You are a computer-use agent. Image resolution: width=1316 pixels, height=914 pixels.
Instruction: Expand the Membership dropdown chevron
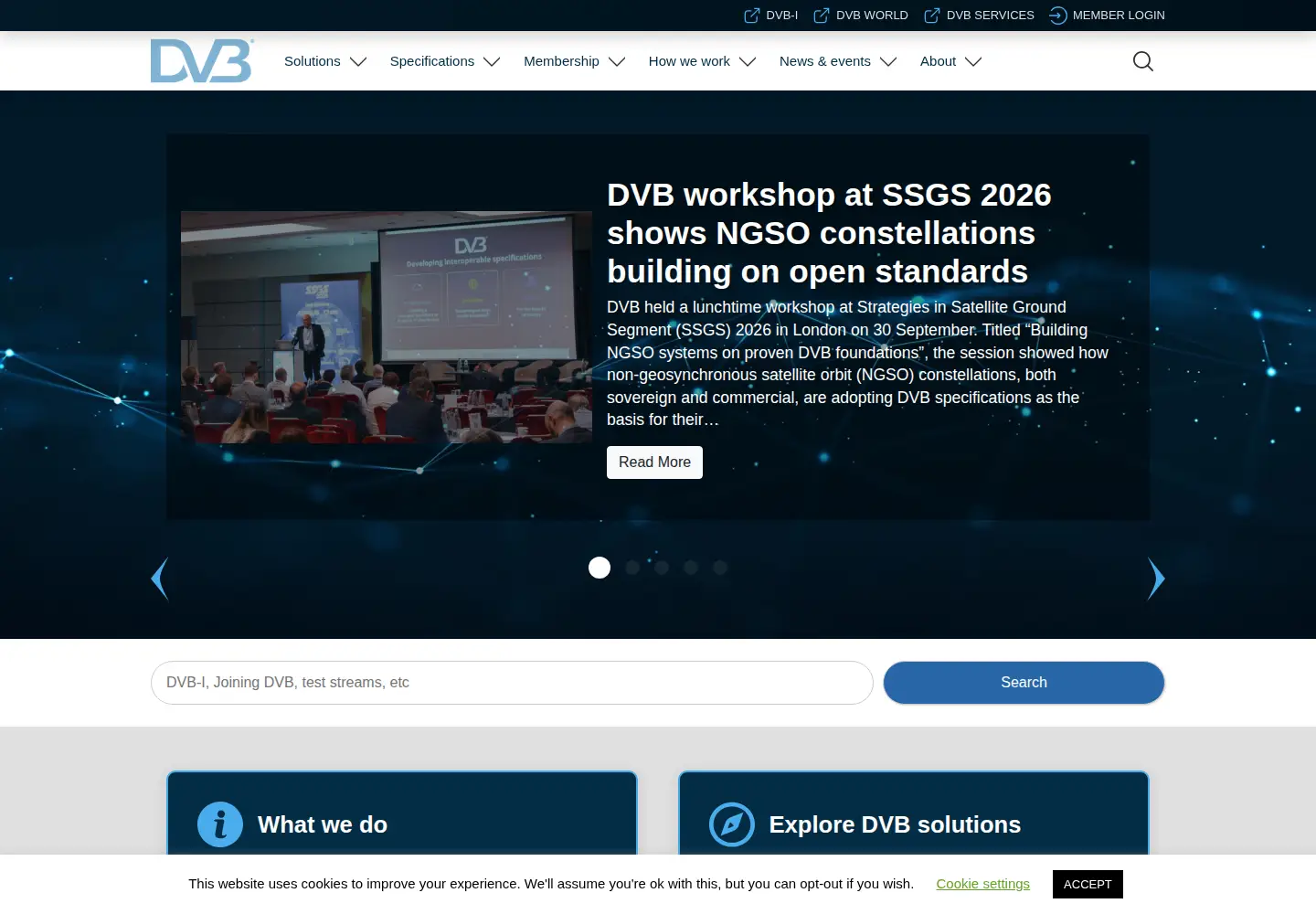pyautogui.click(x=617, y=62)
